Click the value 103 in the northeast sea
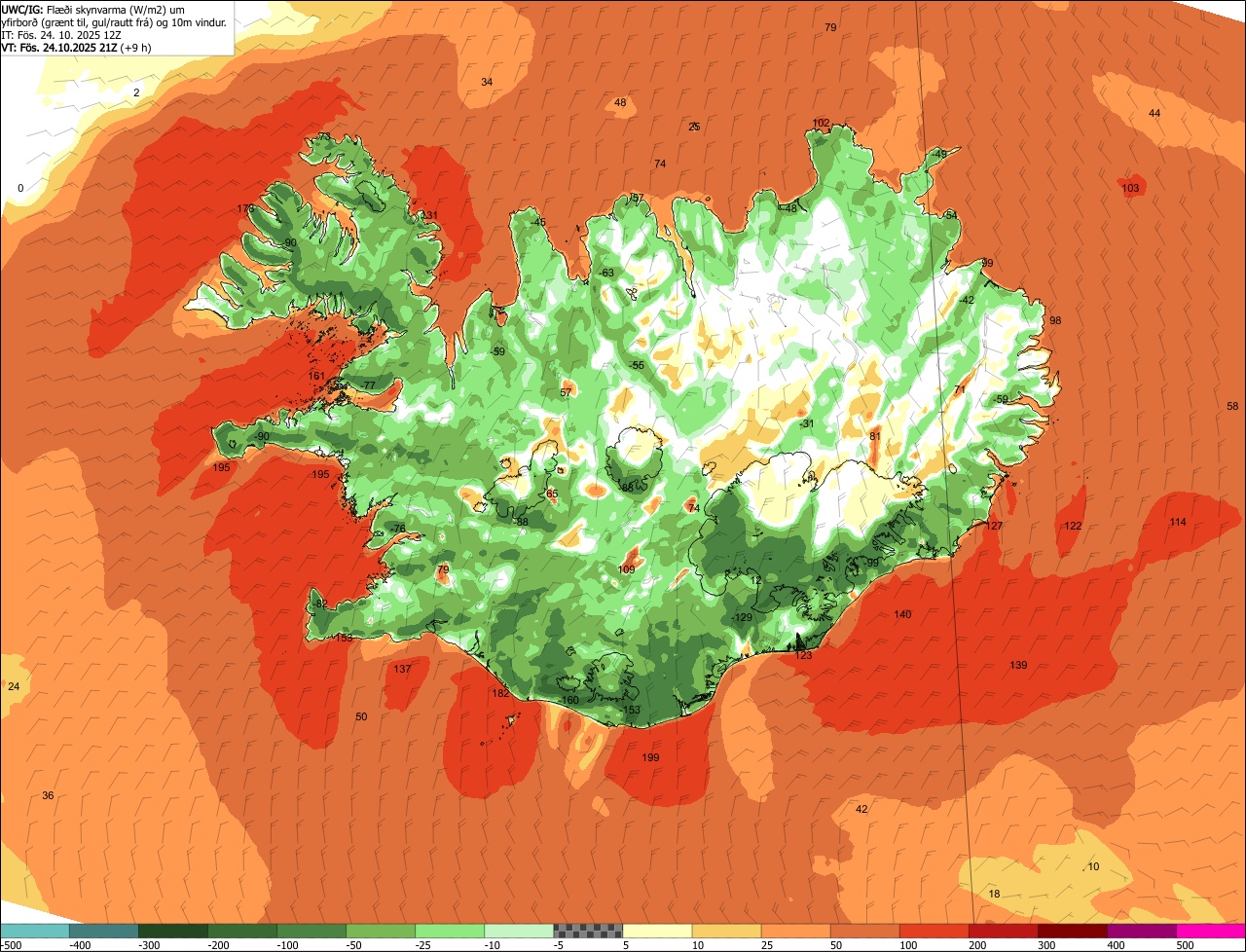This screenshot has width=1246, height=952. (x=1130, y=188)
